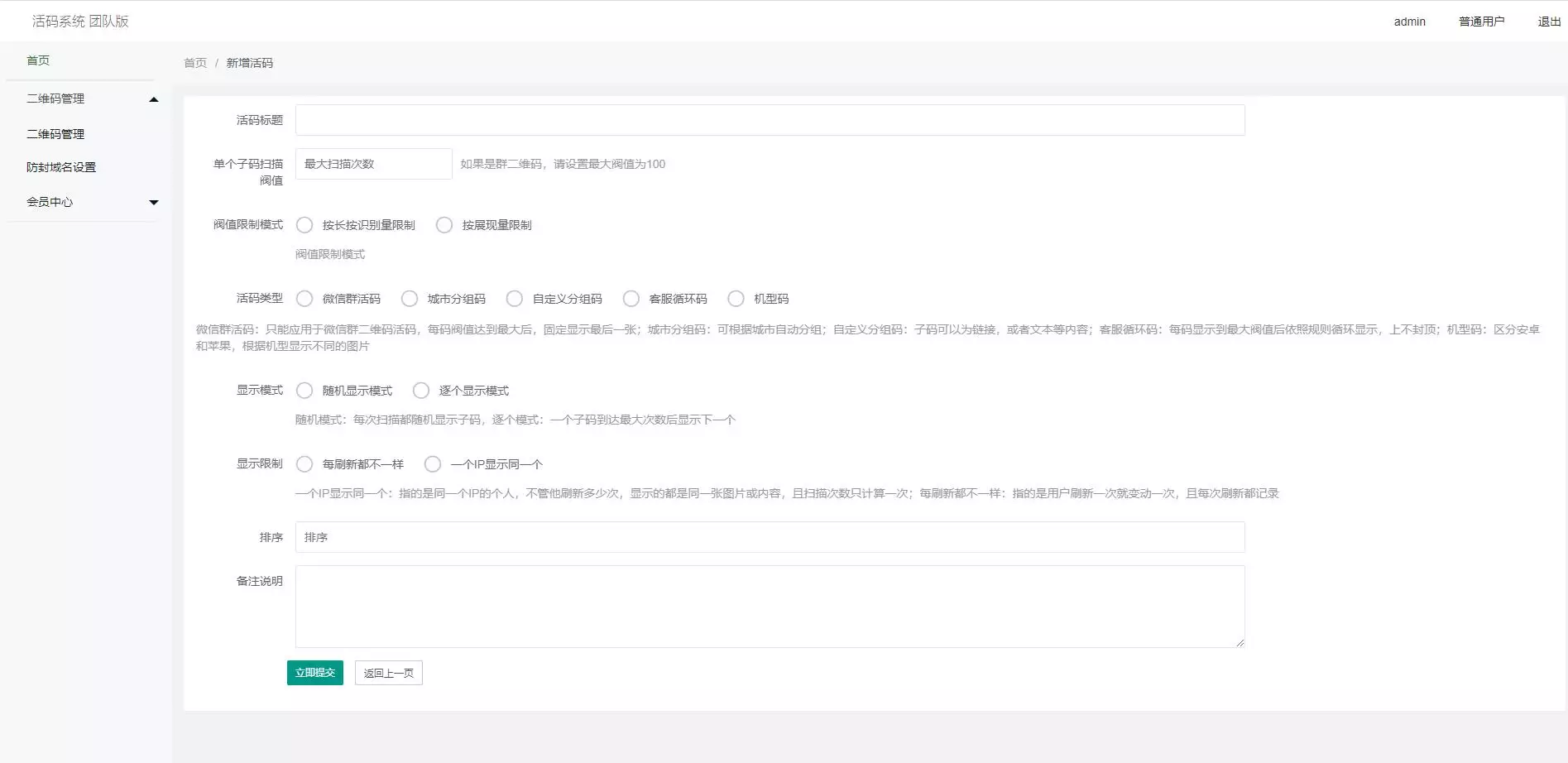Click 退出 to log out

click(x=1548, y=21)
